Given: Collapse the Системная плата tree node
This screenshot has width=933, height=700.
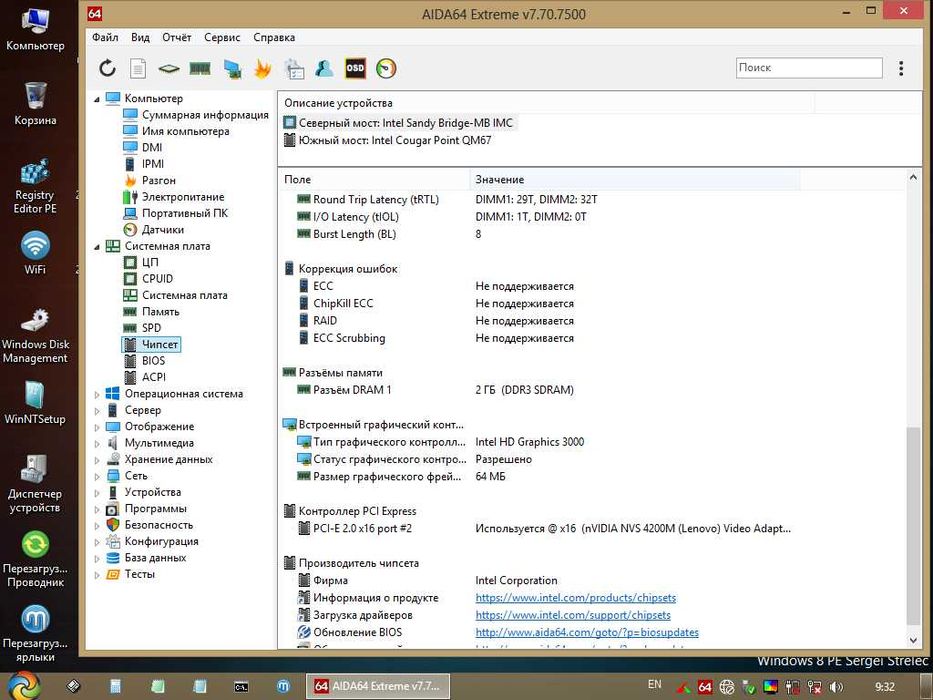Looking at the screenshot, I should 96,246.
